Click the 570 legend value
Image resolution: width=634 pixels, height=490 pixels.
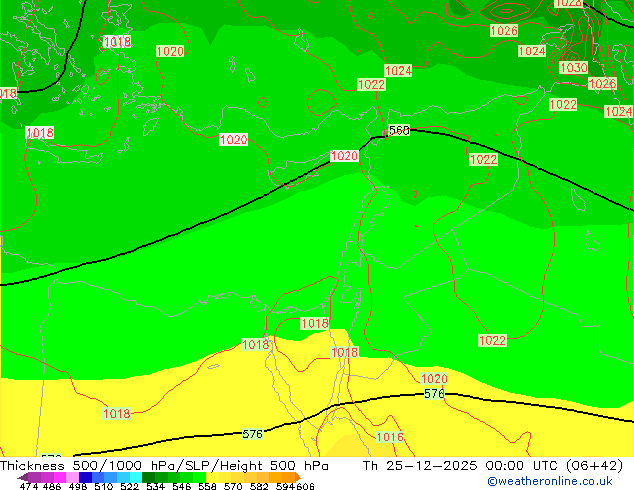coord(233,486)
